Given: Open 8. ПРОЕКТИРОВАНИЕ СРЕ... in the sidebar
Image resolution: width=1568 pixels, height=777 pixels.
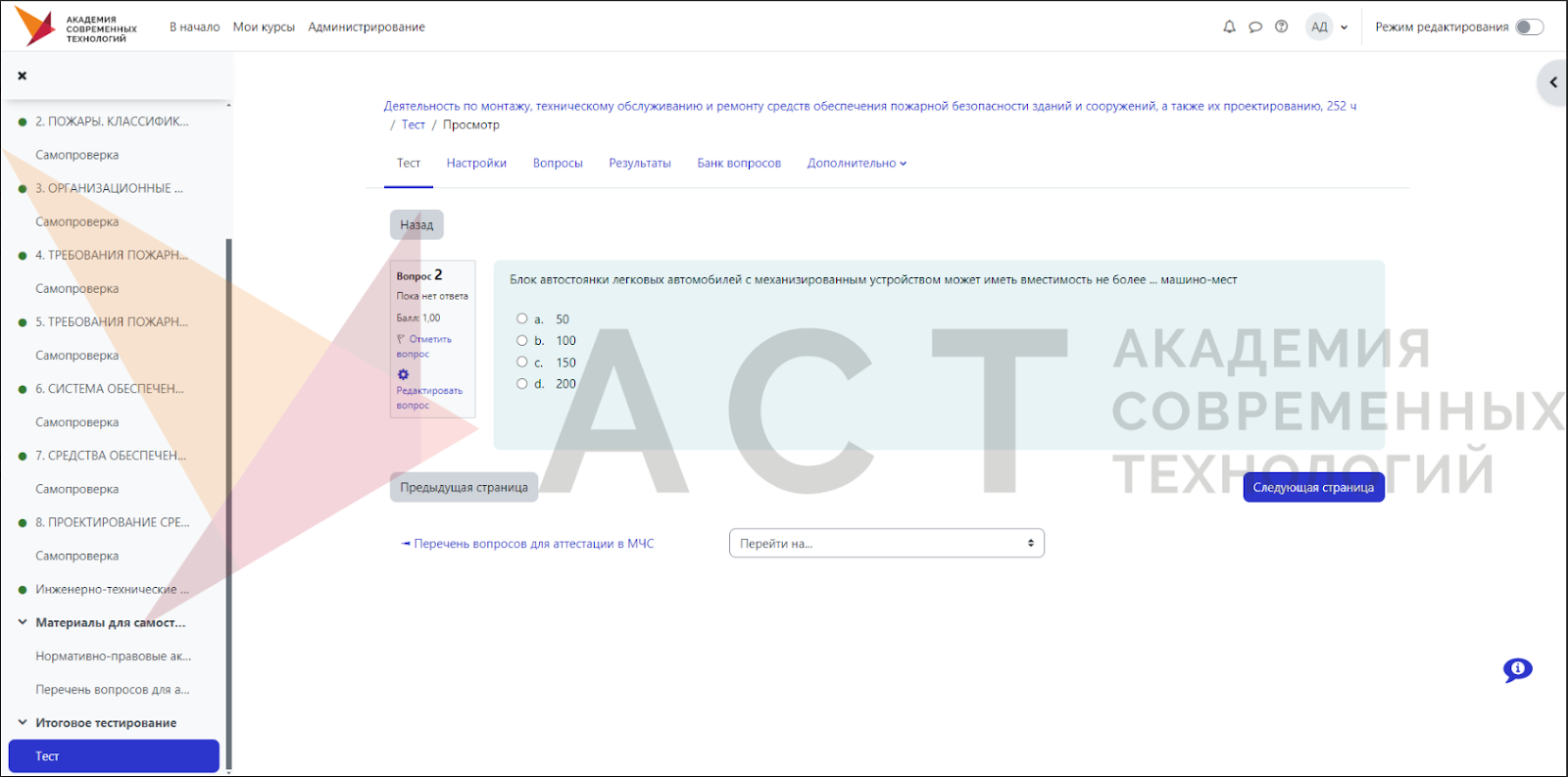Looking at the screenshot, I should pyautogui.click(x=113, y=522).
